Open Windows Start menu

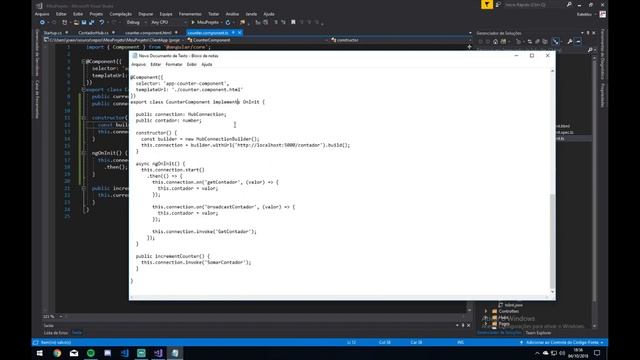click(40, 353)
